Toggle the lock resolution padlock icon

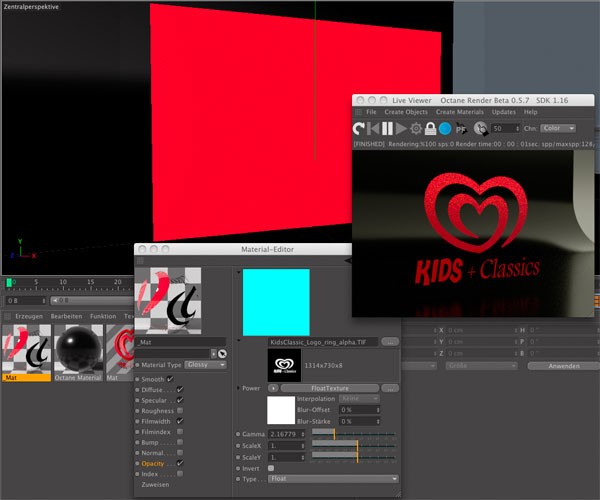430,129
